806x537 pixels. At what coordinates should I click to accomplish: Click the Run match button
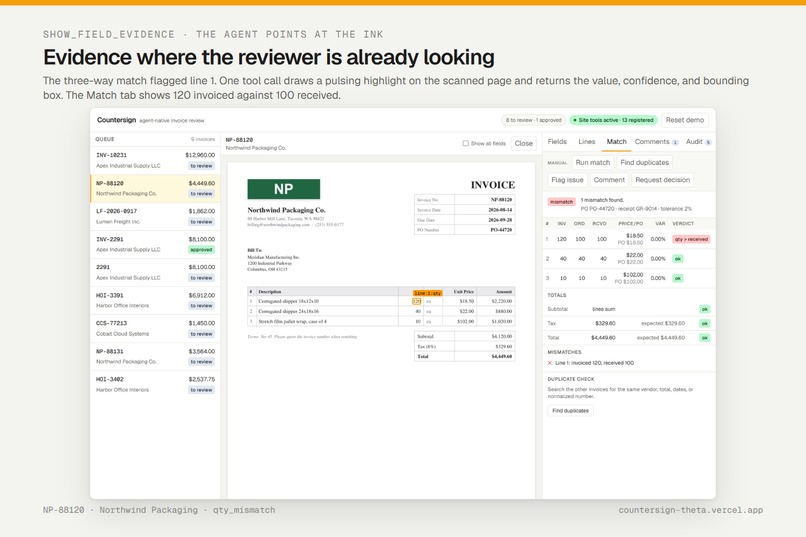point(593,162)
